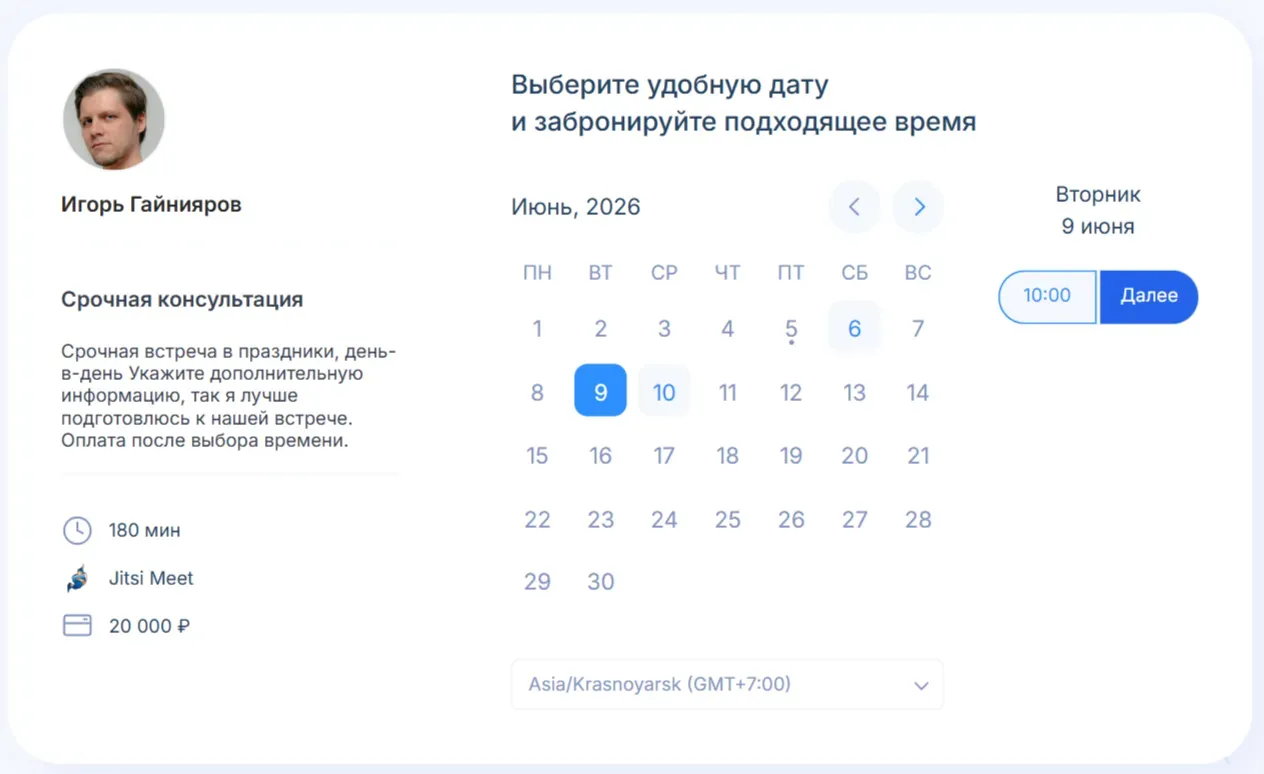Viewport: 1264px width, 774px height.
Task: Click date 18 in the calendar
Action: (727, 455)
